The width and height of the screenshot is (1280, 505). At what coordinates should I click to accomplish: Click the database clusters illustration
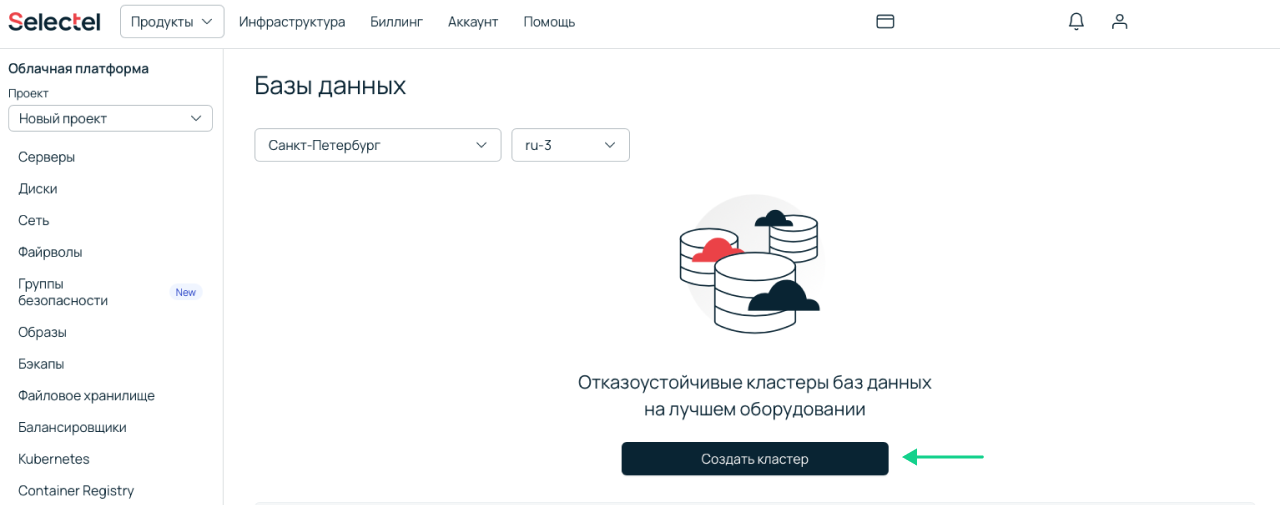(750, 264)
